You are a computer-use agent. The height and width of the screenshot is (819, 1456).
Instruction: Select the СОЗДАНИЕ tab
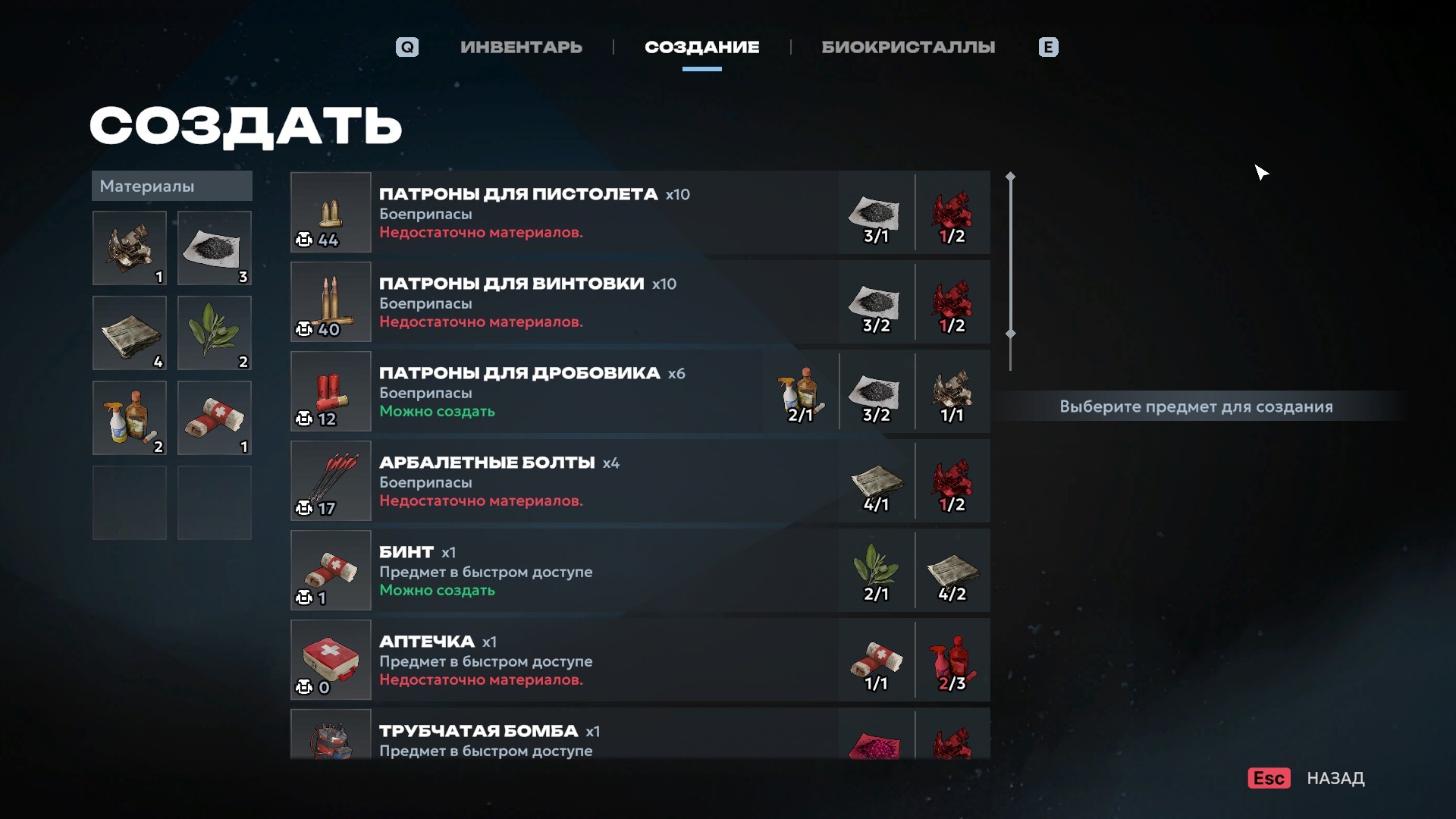click(x=701, y=47)
